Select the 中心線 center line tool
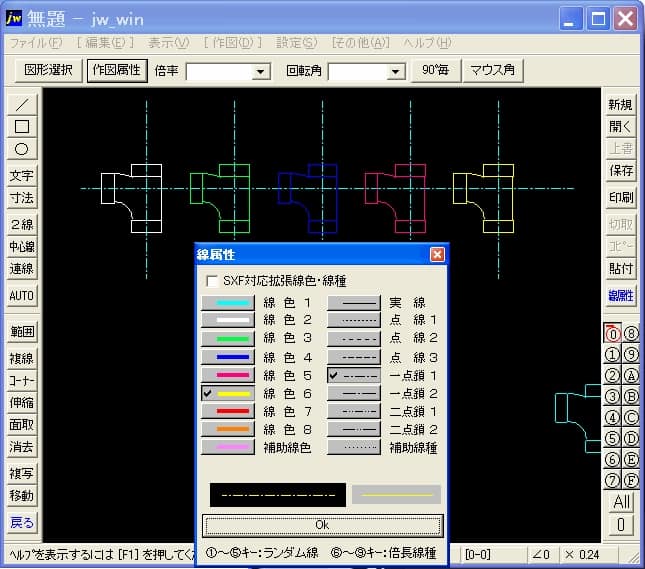This screenshot has width=645, height=569. point(22,247)
